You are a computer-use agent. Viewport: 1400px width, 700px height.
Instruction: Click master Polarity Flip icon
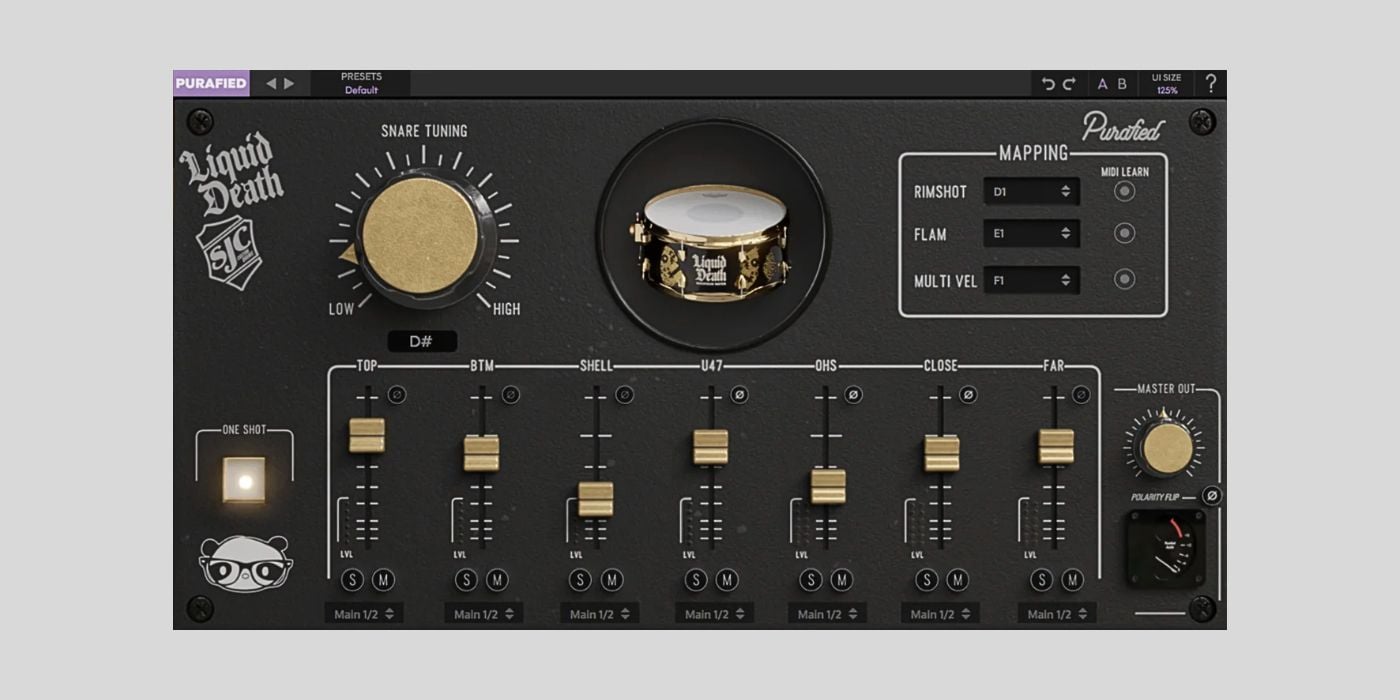click(1211, 495)
